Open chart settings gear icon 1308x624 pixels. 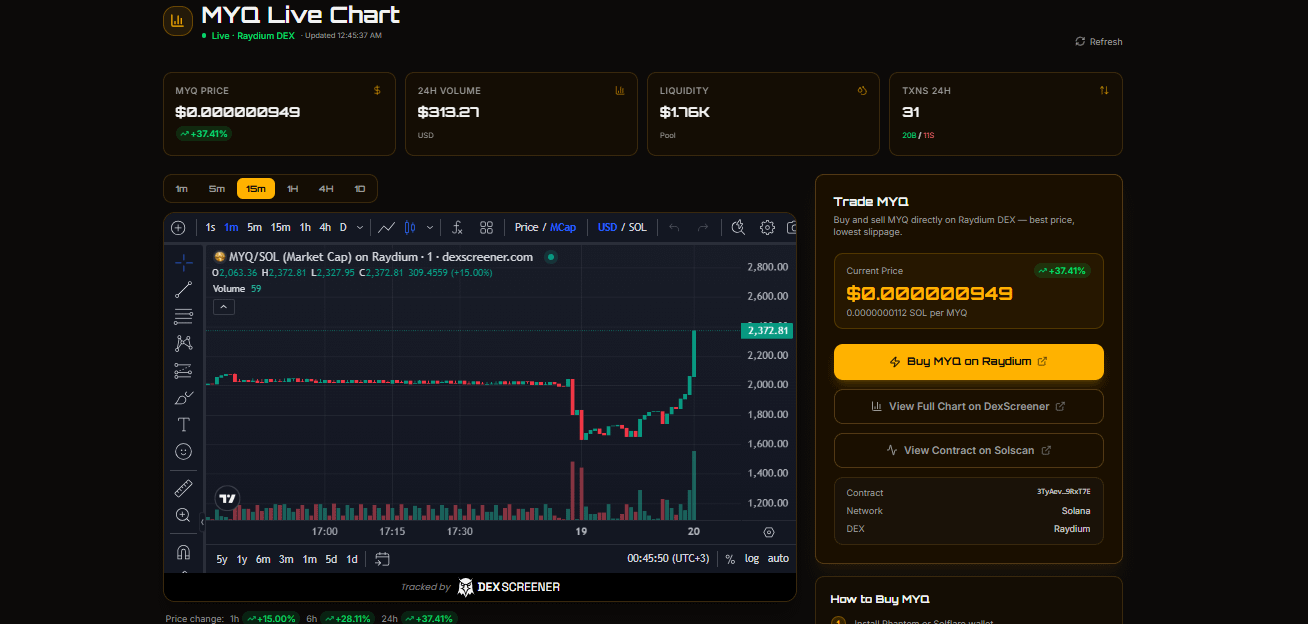[x=768, y=227]
